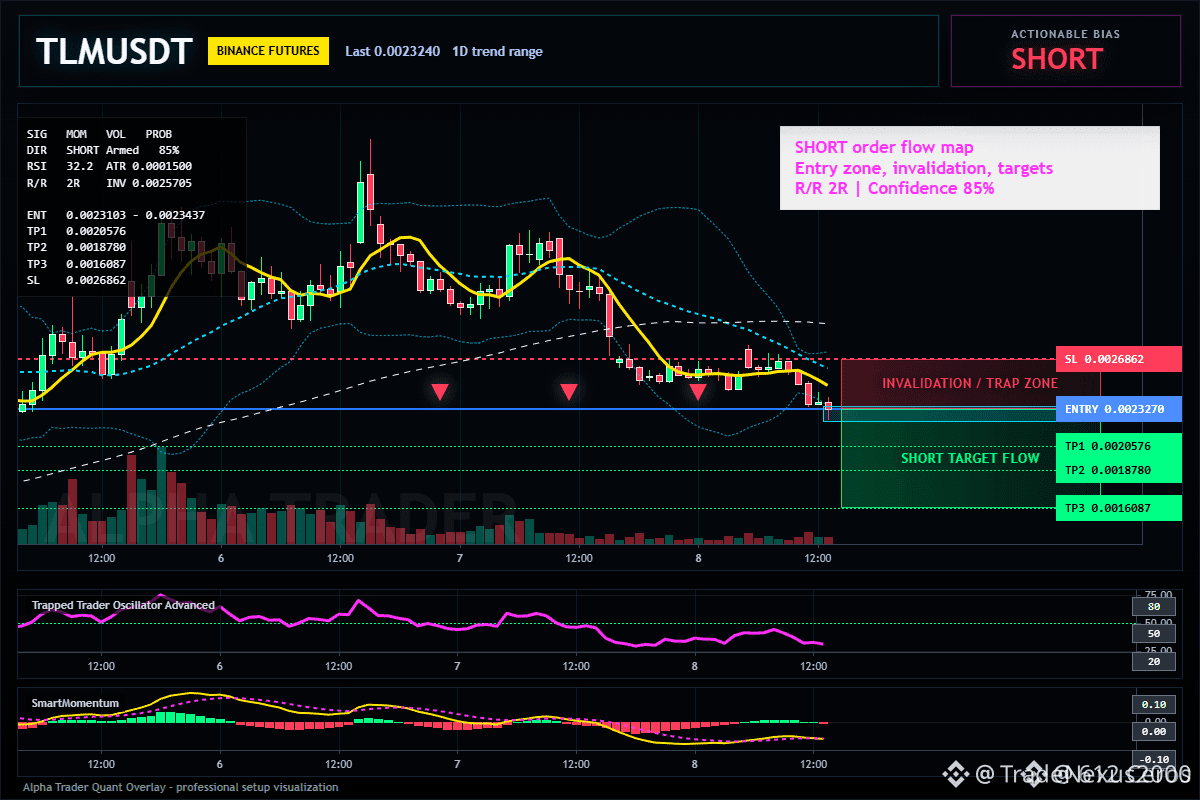This screenshot has height=800, width=1200.
Task: Click the TP1 0.0020576 green tag
Action: [1118, 446]
